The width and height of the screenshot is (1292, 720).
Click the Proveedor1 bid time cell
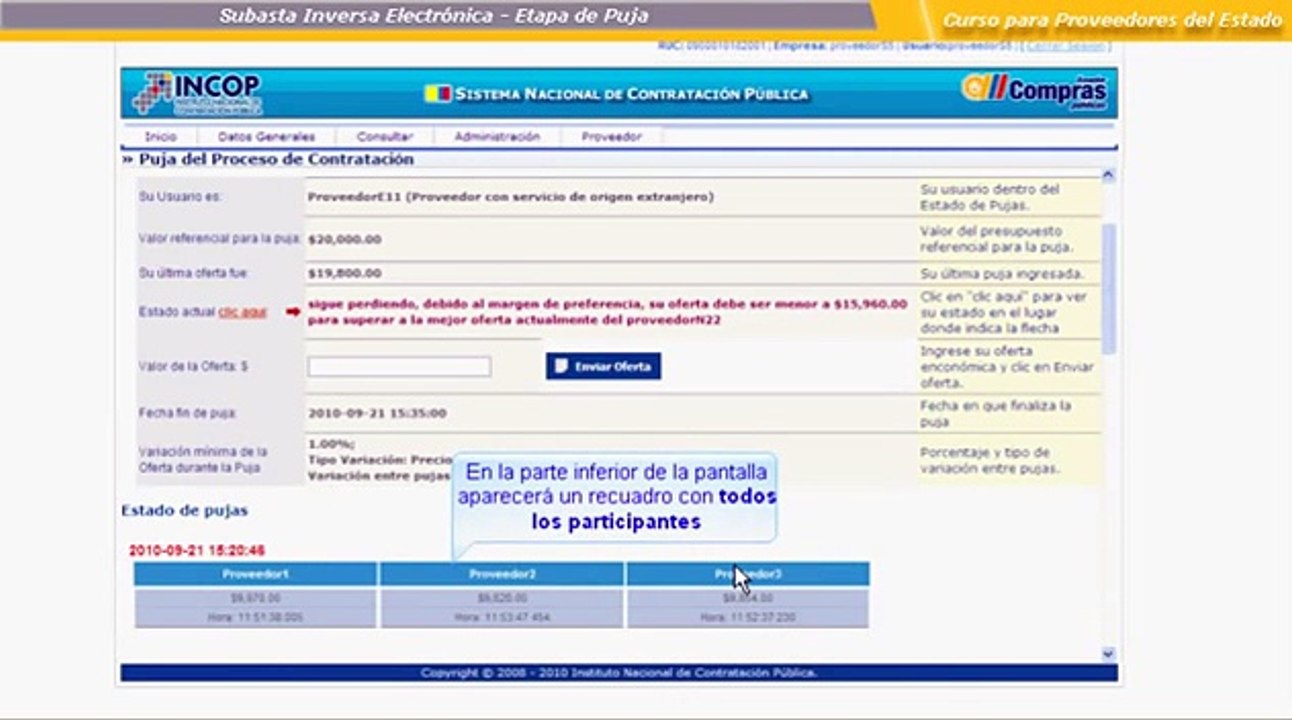point(256,618)
